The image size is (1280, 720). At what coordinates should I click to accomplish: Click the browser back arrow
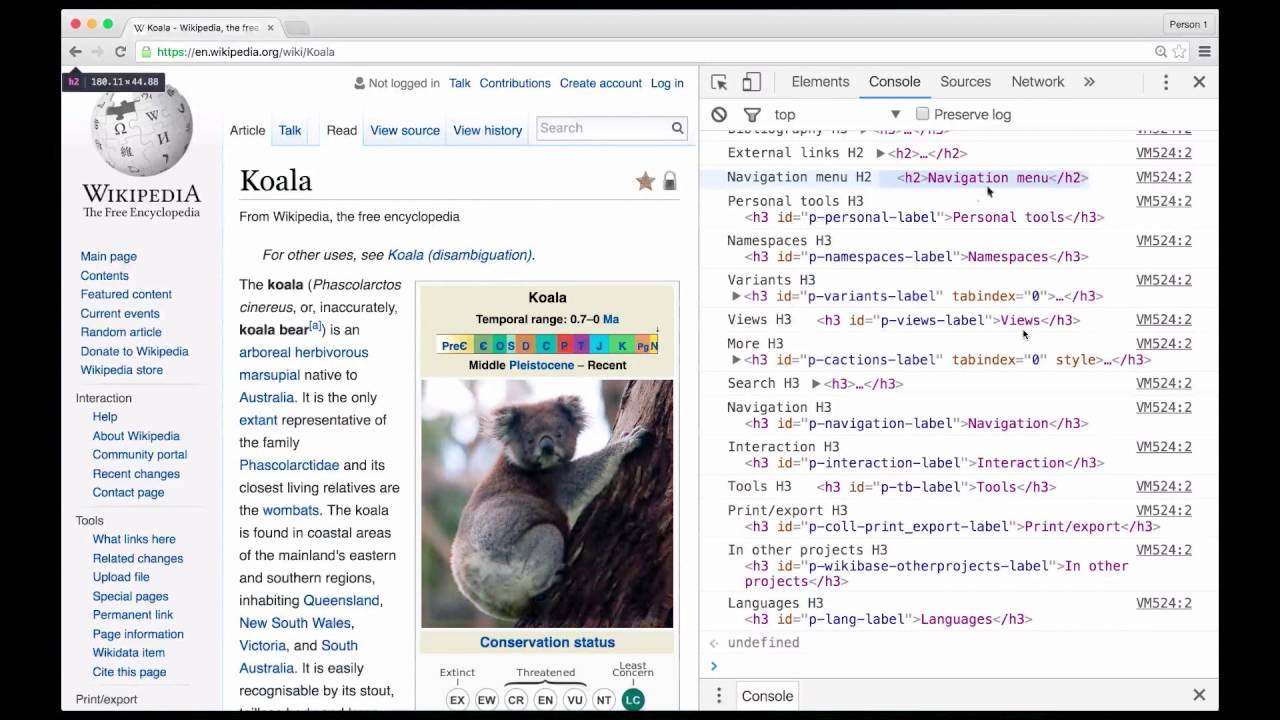coord(75,52)
